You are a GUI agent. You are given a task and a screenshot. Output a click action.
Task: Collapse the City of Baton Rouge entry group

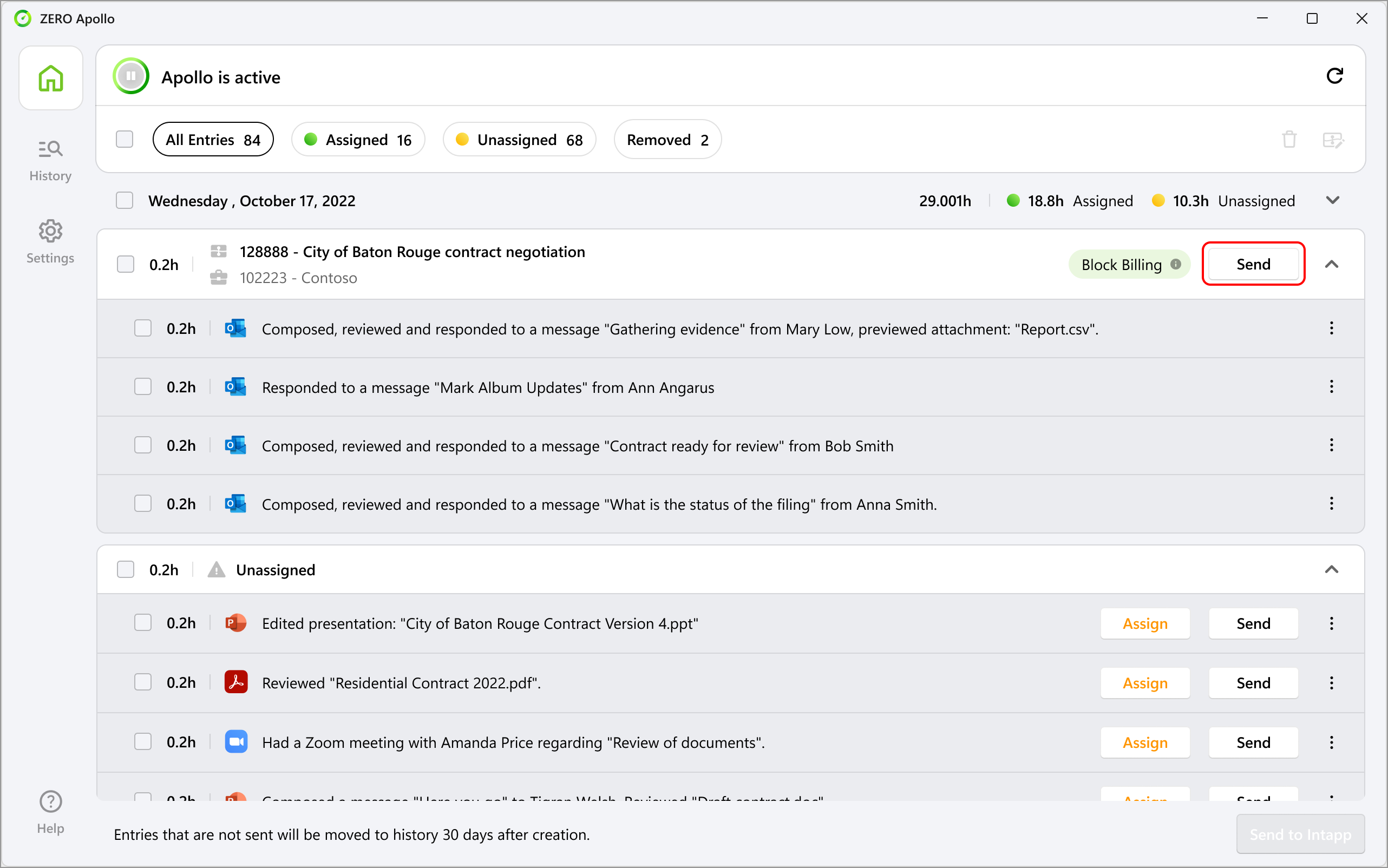pos(1332,264)
